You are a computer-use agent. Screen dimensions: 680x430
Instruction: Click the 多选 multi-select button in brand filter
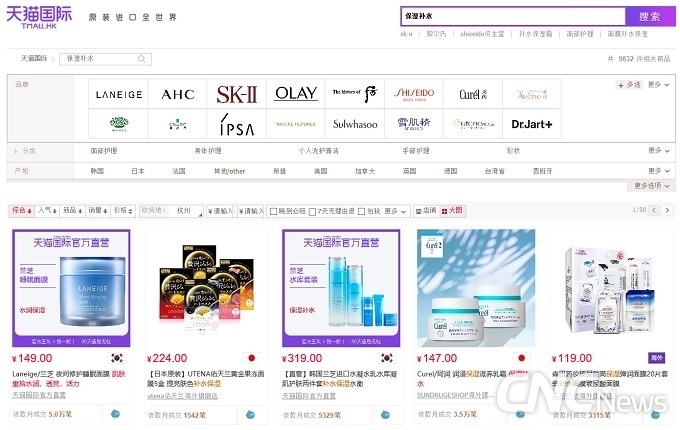point(629,85)
